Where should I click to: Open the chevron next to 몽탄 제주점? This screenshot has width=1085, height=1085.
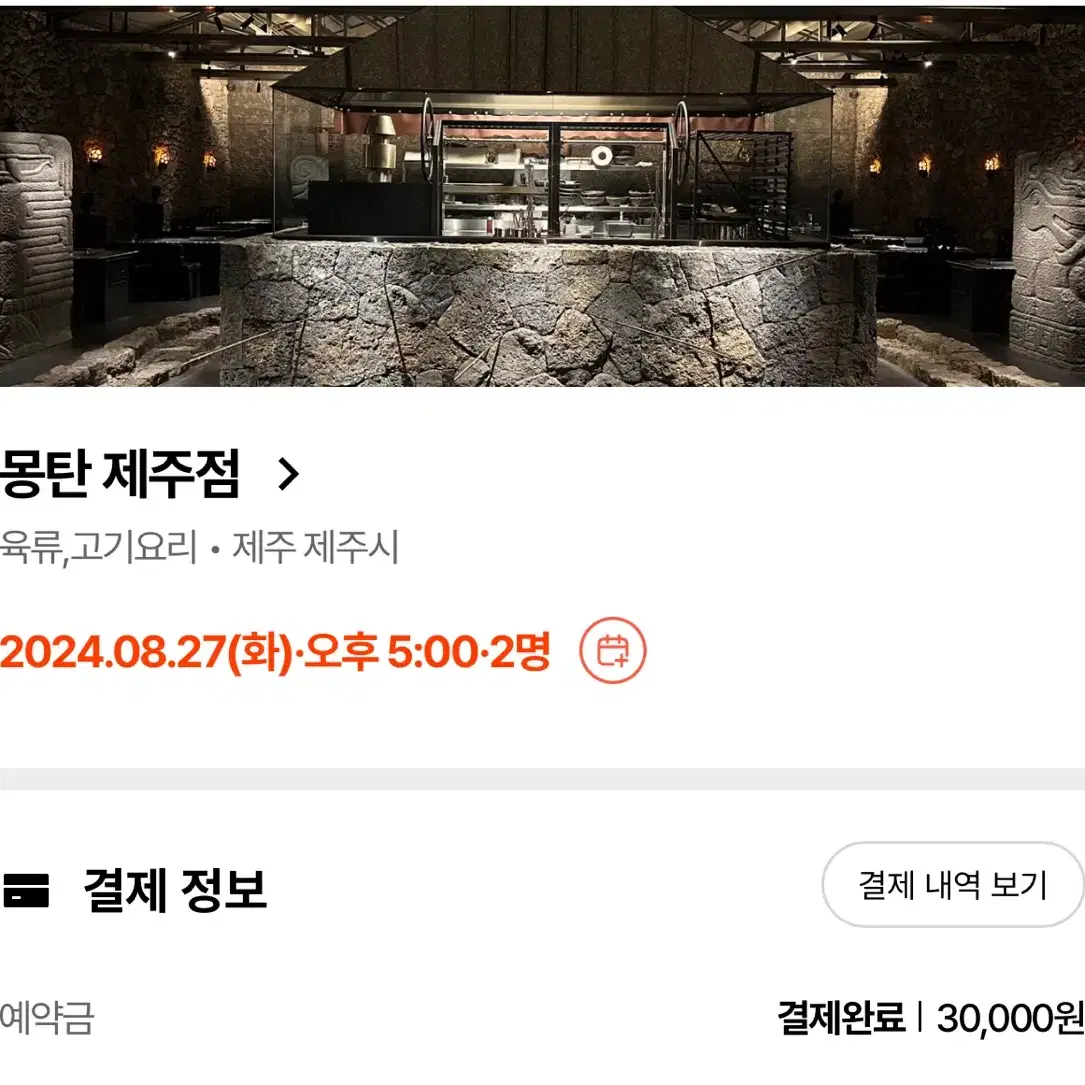tap(288, 475)
